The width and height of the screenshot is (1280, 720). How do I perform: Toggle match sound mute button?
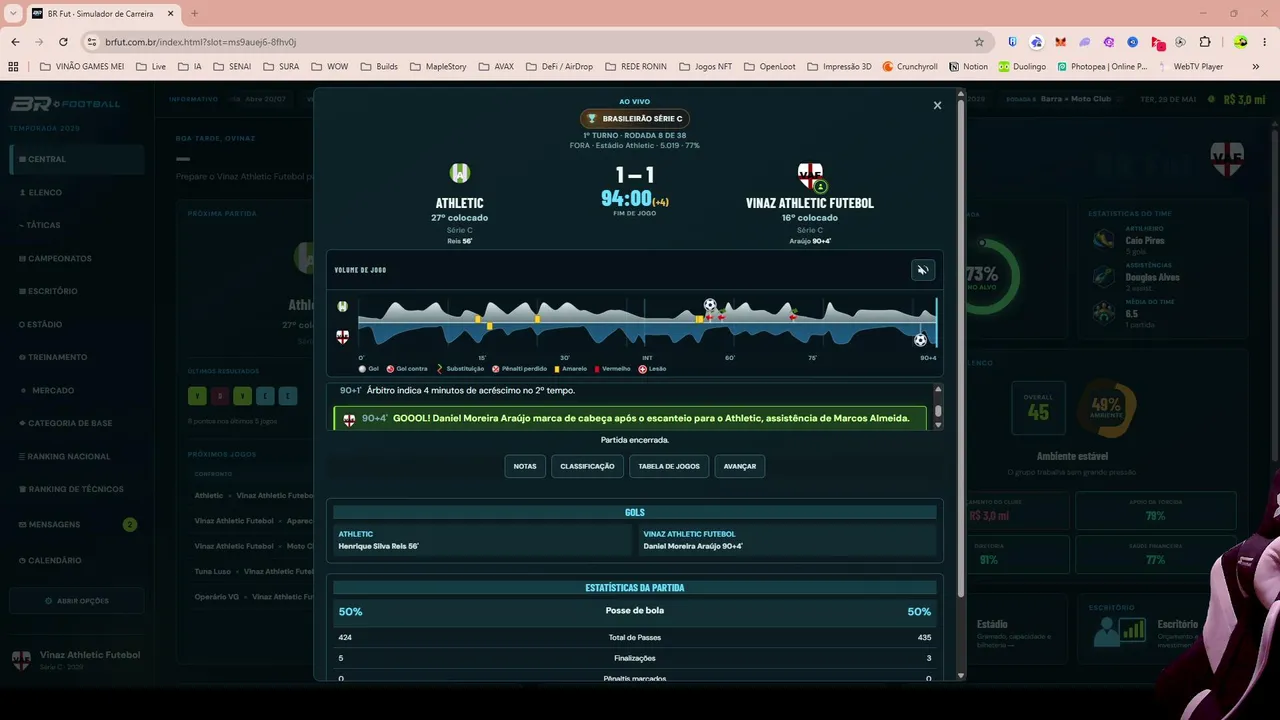pos(923,270)
